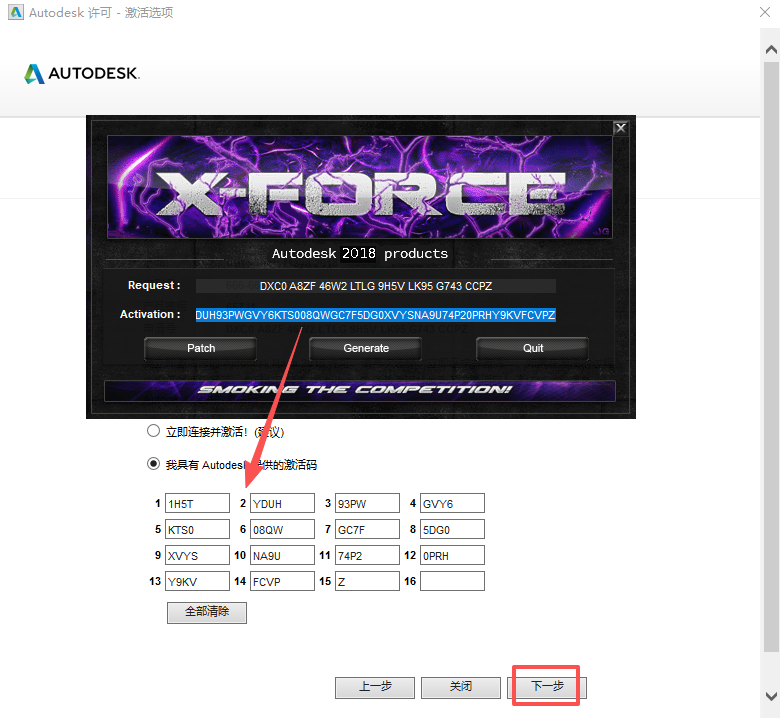Image resolution: width=780 pixels, height=718 pixels.
Task: Click activation box 12 containing 0PRH
Action: point(452,555)
